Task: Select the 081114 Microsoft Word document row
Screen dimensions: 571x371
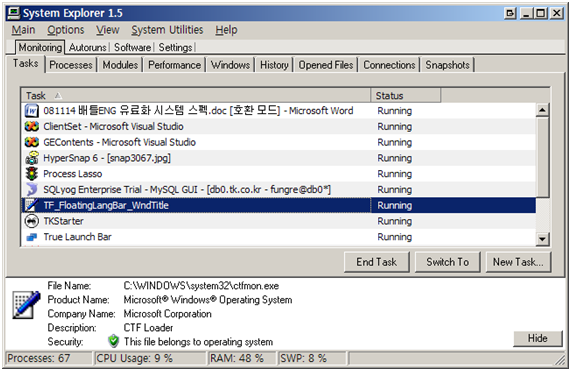Action: [279, 111]
